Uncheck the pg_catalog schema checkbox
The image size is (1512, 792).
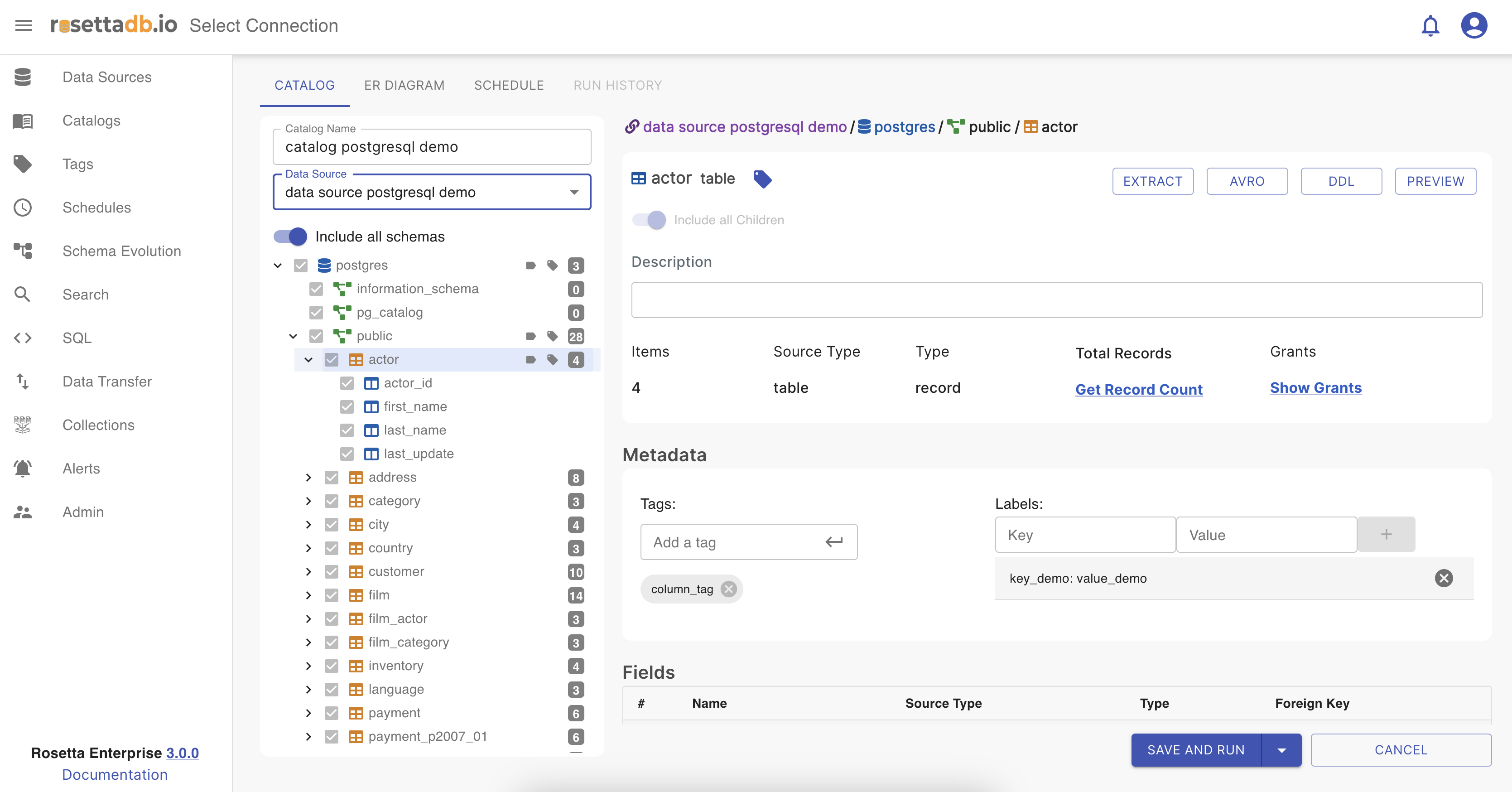click(316, 312)
